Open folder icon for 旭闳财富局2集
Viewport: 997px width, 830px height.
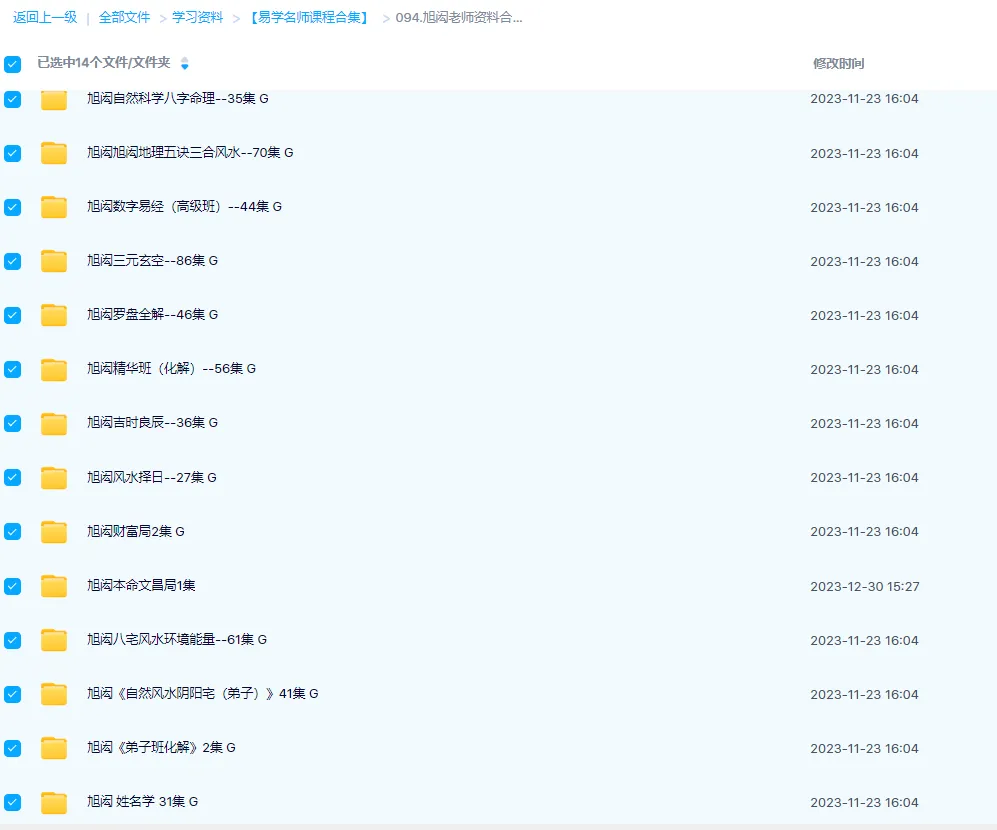click(54, 532)
